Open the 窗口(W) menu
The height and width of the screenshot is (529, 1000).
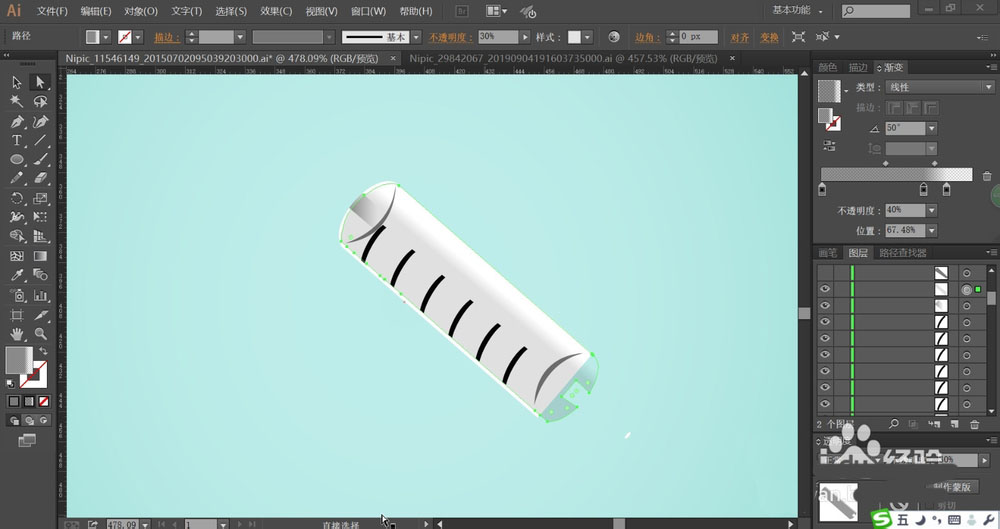coord(369,11)
